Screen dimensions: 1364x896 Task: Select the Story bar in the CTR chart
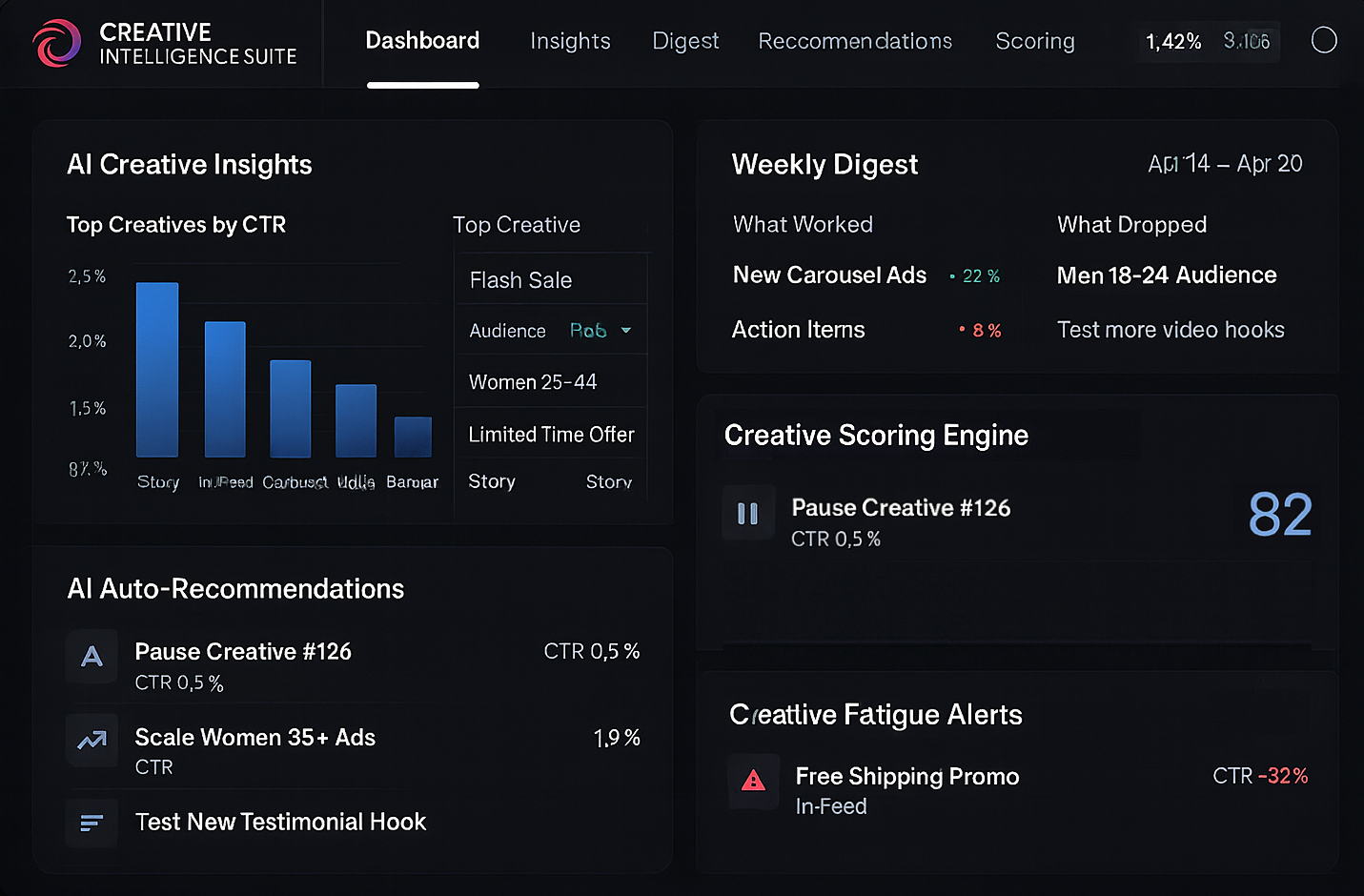[157, 370]
